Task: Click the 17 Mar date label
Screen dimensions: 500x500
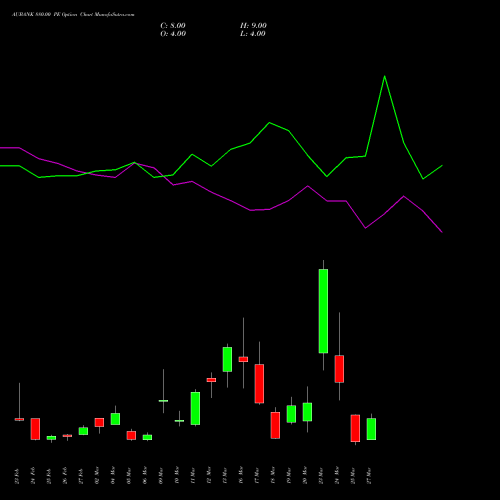Action: tap(257, 476)
